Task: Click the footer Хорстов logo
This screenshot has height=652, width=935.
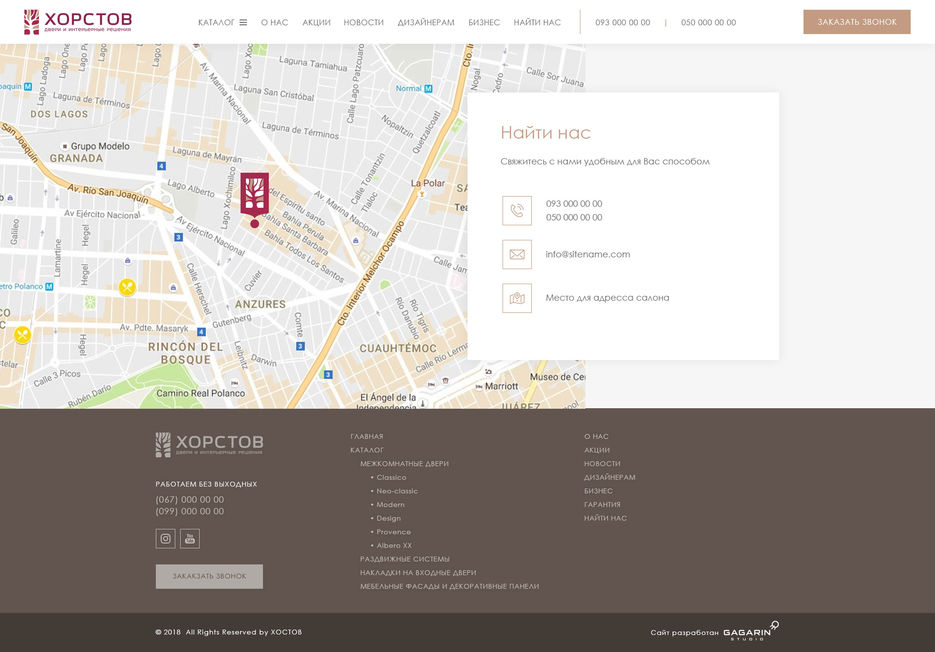Action: point(209,444)
